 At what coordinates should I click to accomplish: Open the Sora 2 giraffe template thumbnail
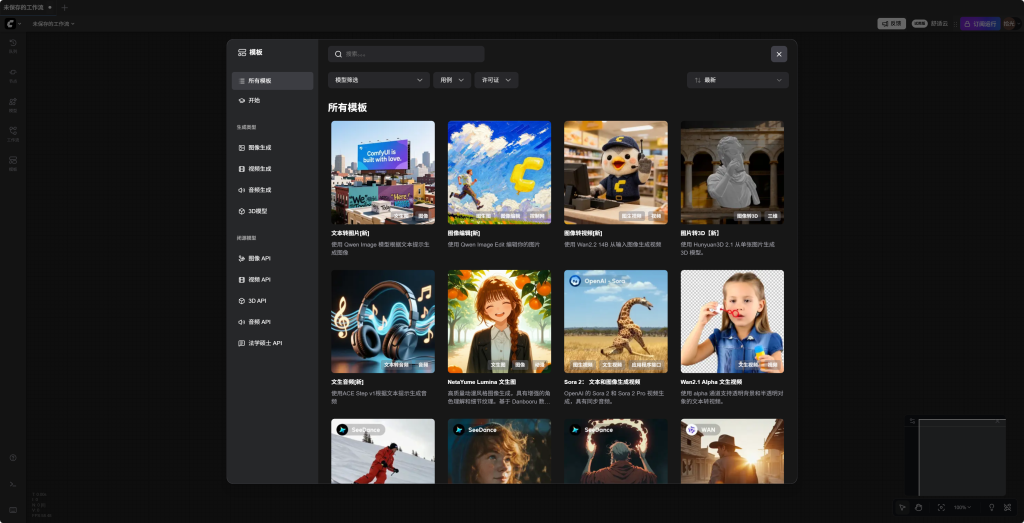pos(615,321)
